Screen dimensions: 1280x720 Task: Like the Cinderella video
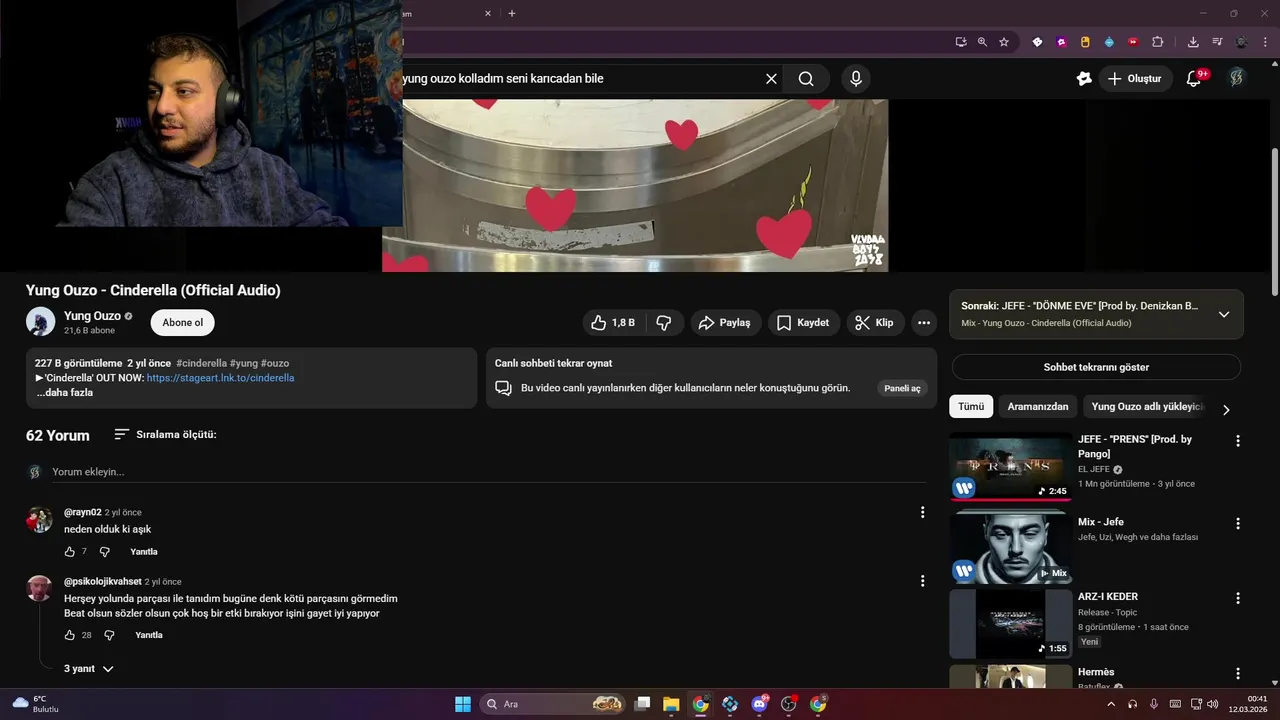point(612,323)
